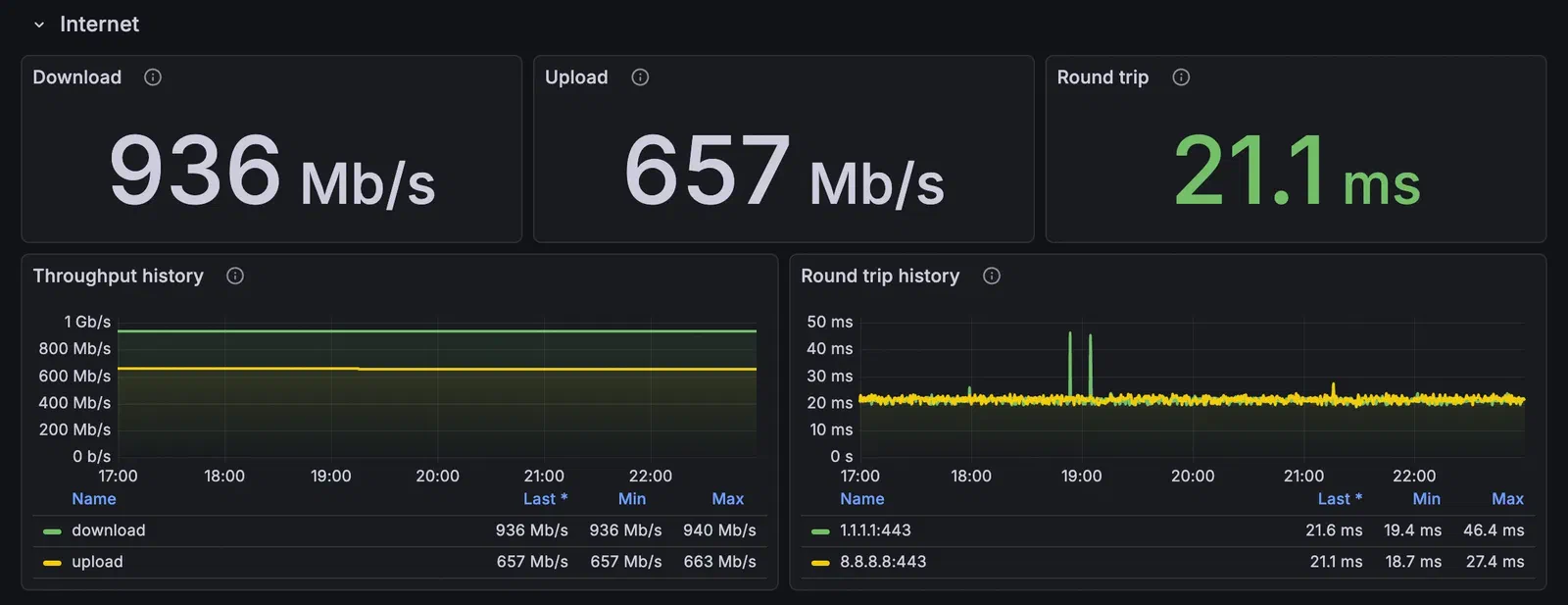Sort Throughput legend by Min
Image resolution: width=1568 pixels, height=605 pixels.
point(632,499)
